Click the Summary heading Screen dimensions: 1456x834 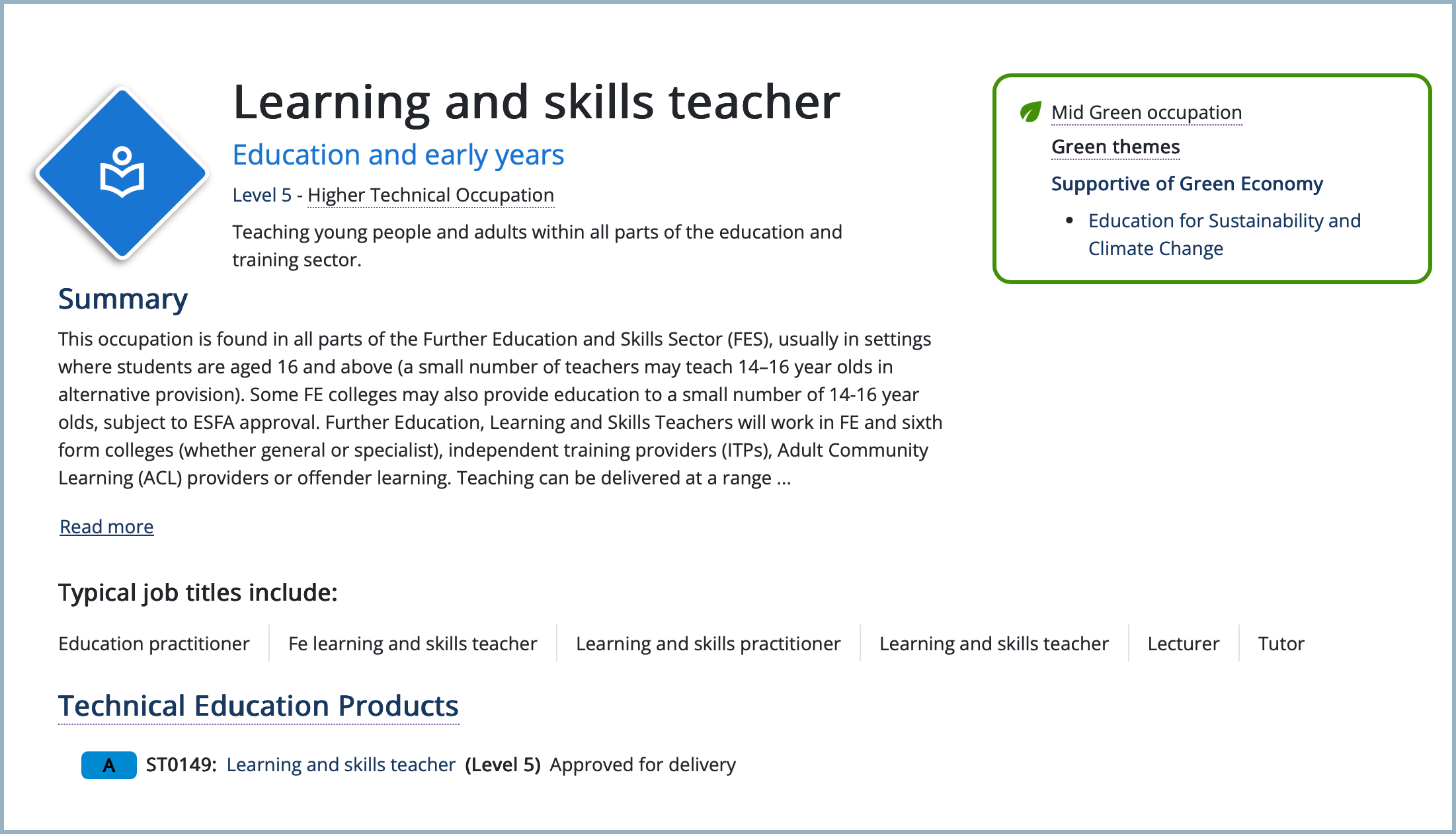click(x=123, y=299)
